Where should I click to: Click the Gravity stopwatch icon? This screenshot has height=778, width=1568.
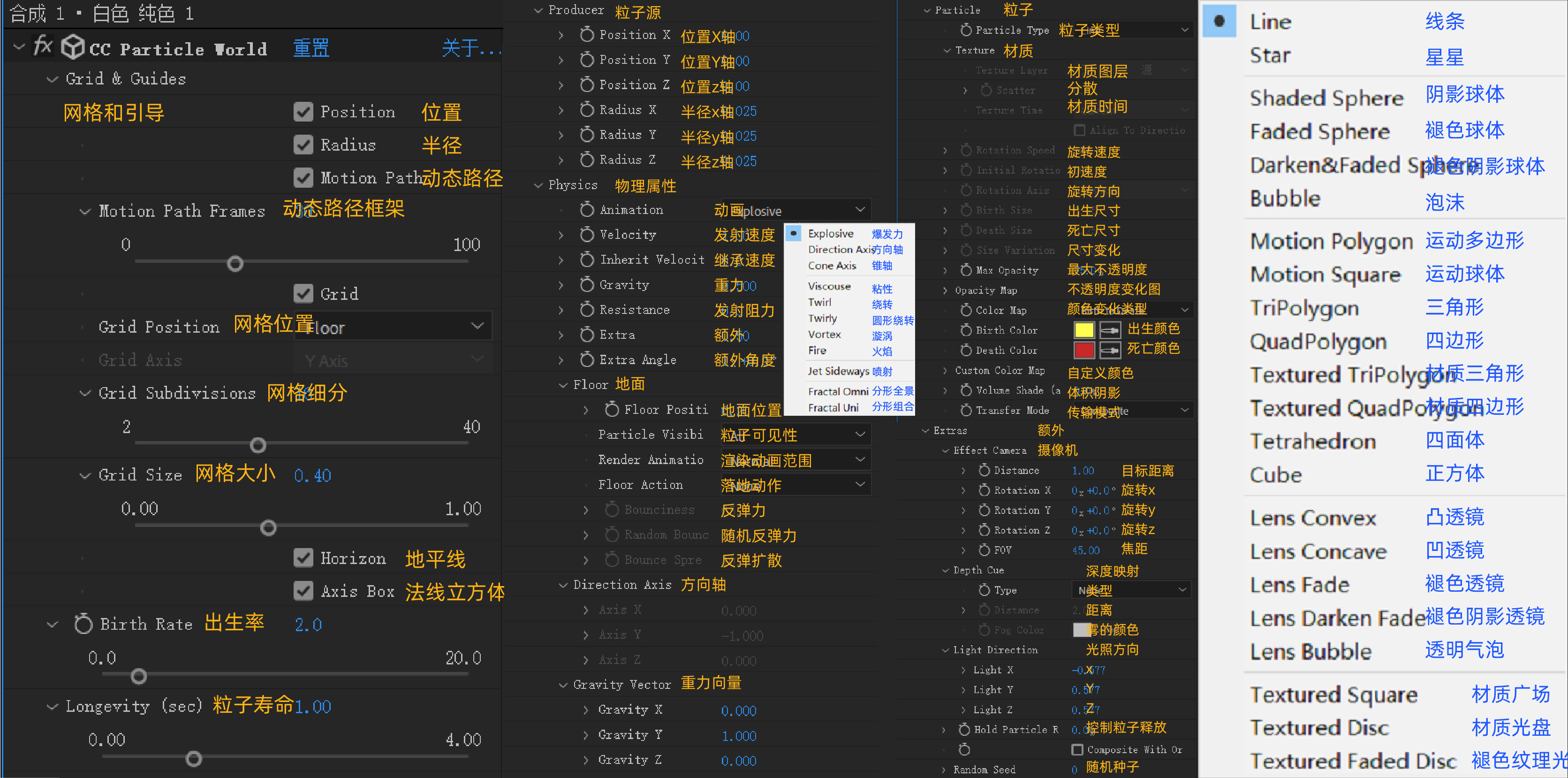pos(586,284)
